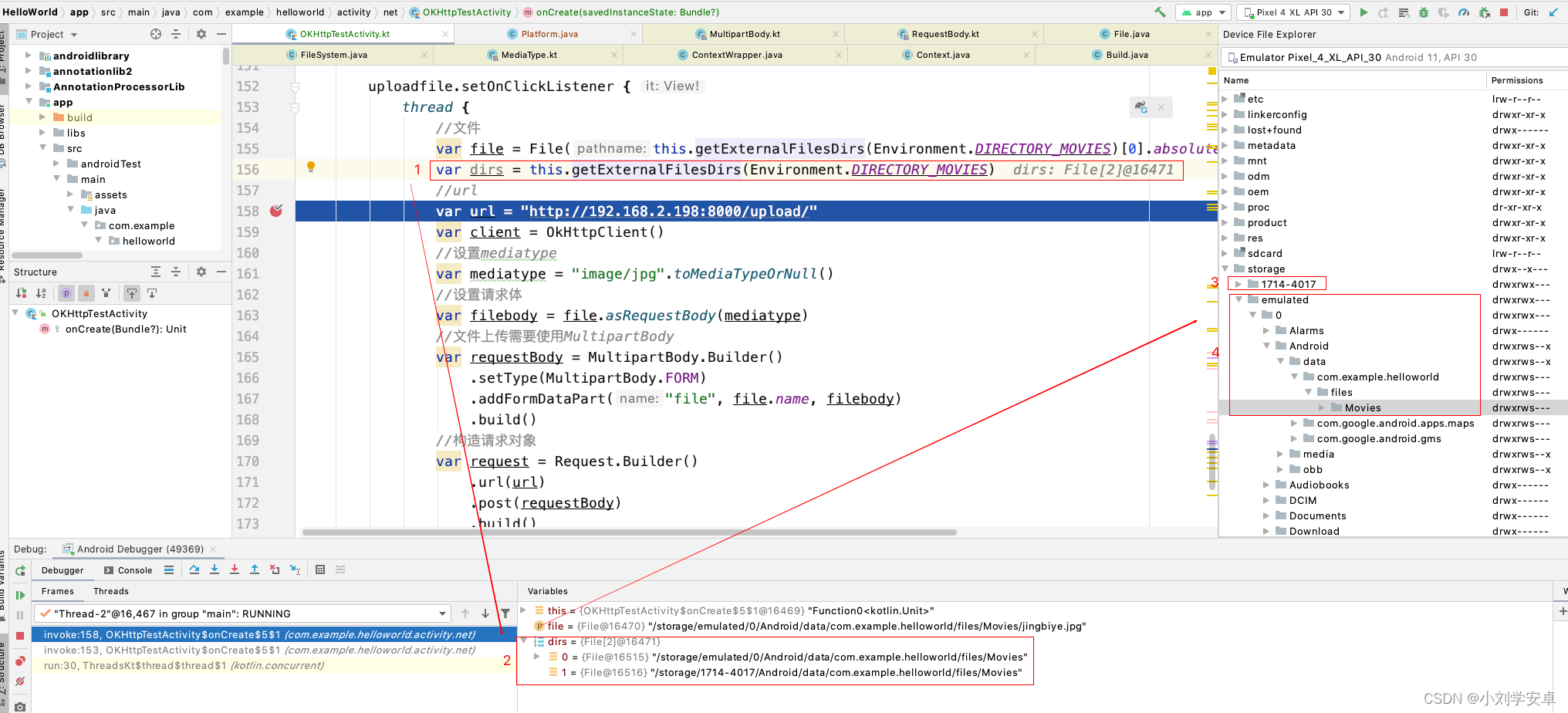This screenshot has height=713, width=1568.
Task: Open the Thread-2 thread selector dropdown
Action: (x=242, y=613)
